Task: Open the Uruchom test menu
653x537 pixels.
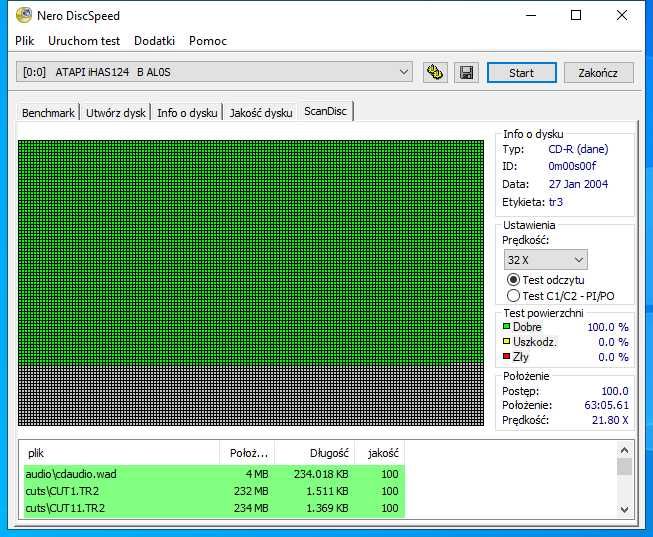Action: point(84,41)
